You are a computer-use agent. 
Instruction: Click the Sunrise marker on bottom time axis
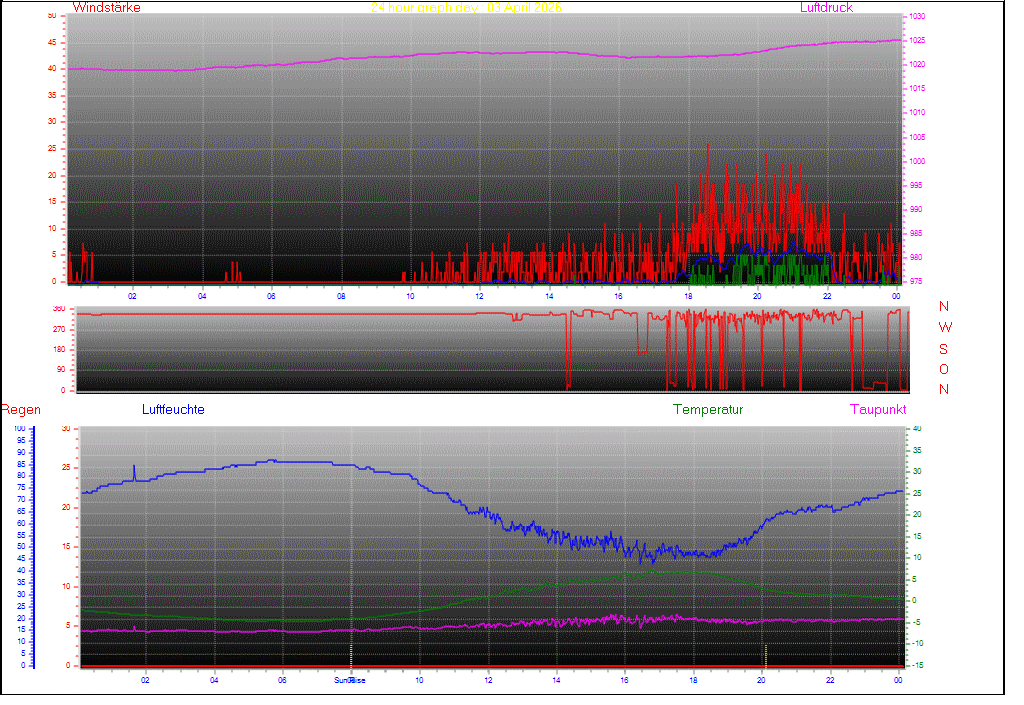coord(350,680)
